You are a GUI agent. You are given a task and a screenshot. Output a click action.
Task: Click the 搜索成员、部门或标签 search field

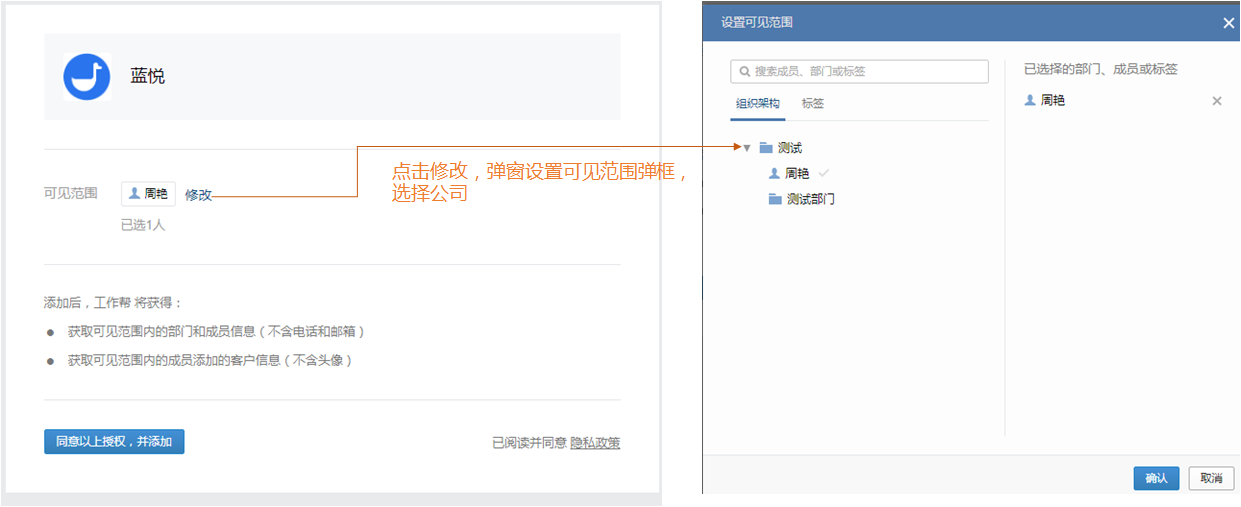(x=859, y=71)
